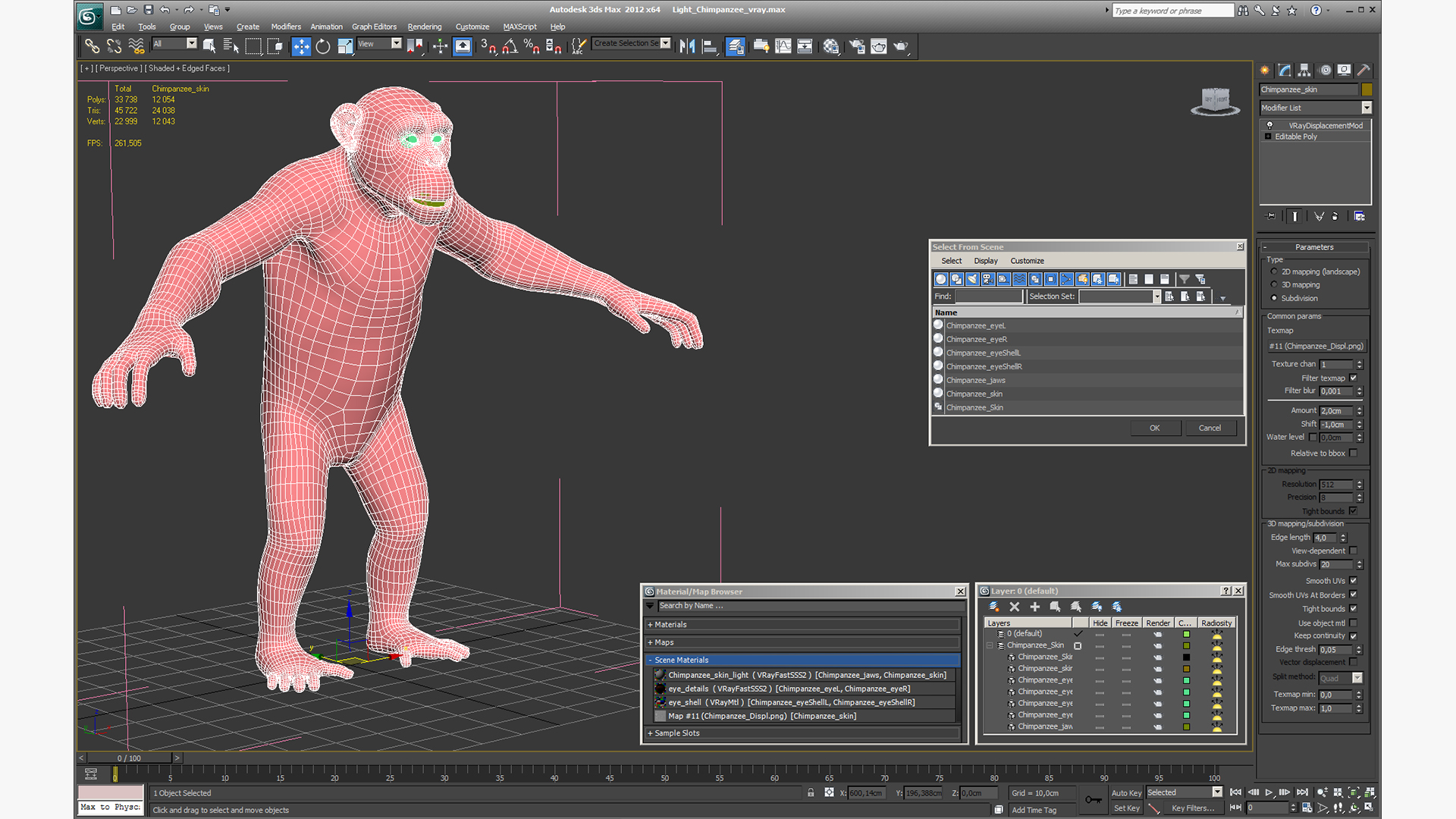Open the Material Editor icon
Image resolution: width=1456 pixels, height=819 pixels.
831,46
